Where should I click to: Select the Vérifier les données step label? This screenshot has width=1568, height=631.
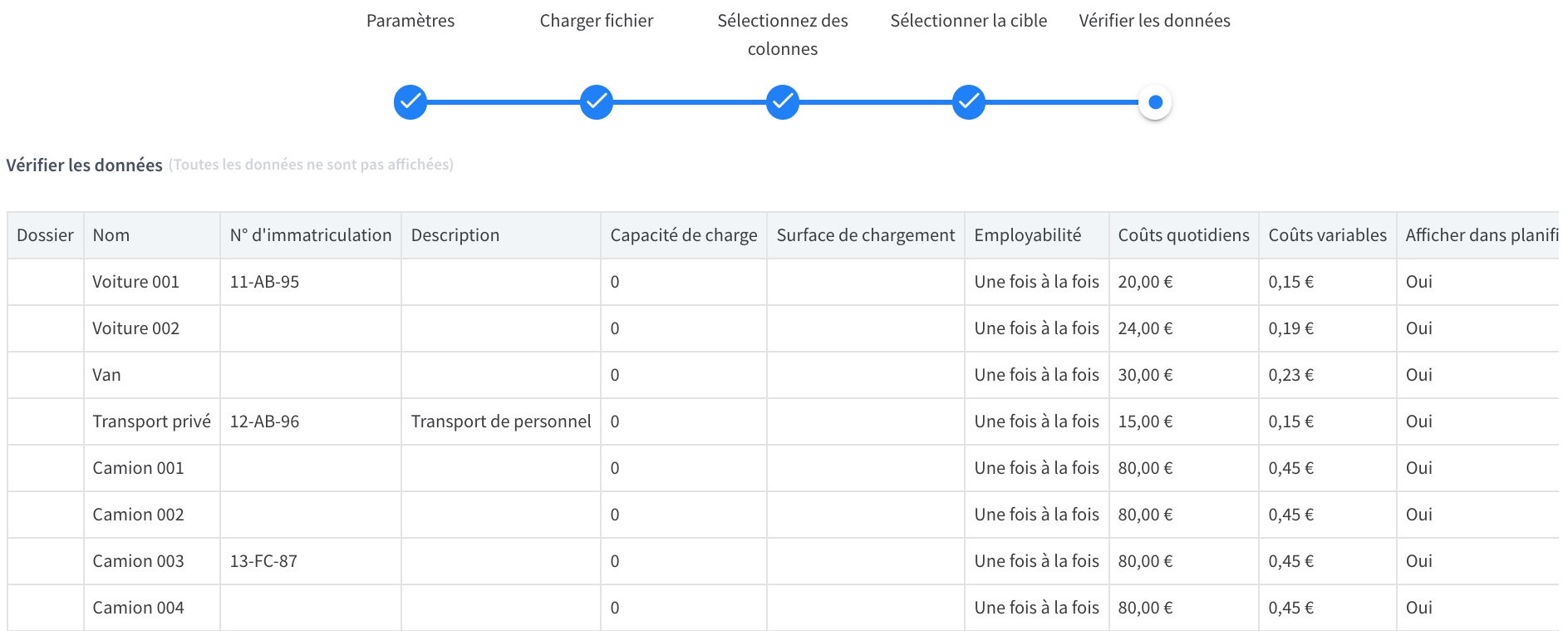tap(1155, 21)
